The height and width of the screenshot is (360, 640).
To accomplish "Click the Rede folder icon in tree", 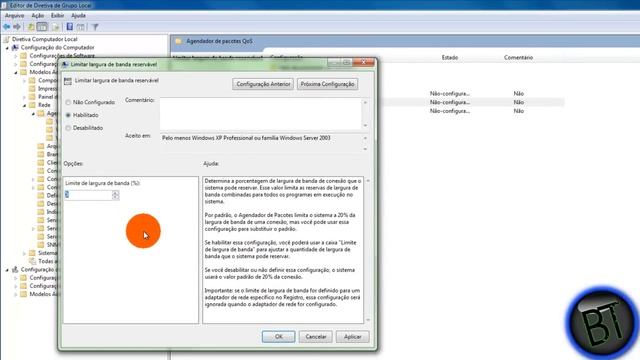I will [x=32, y=105].
